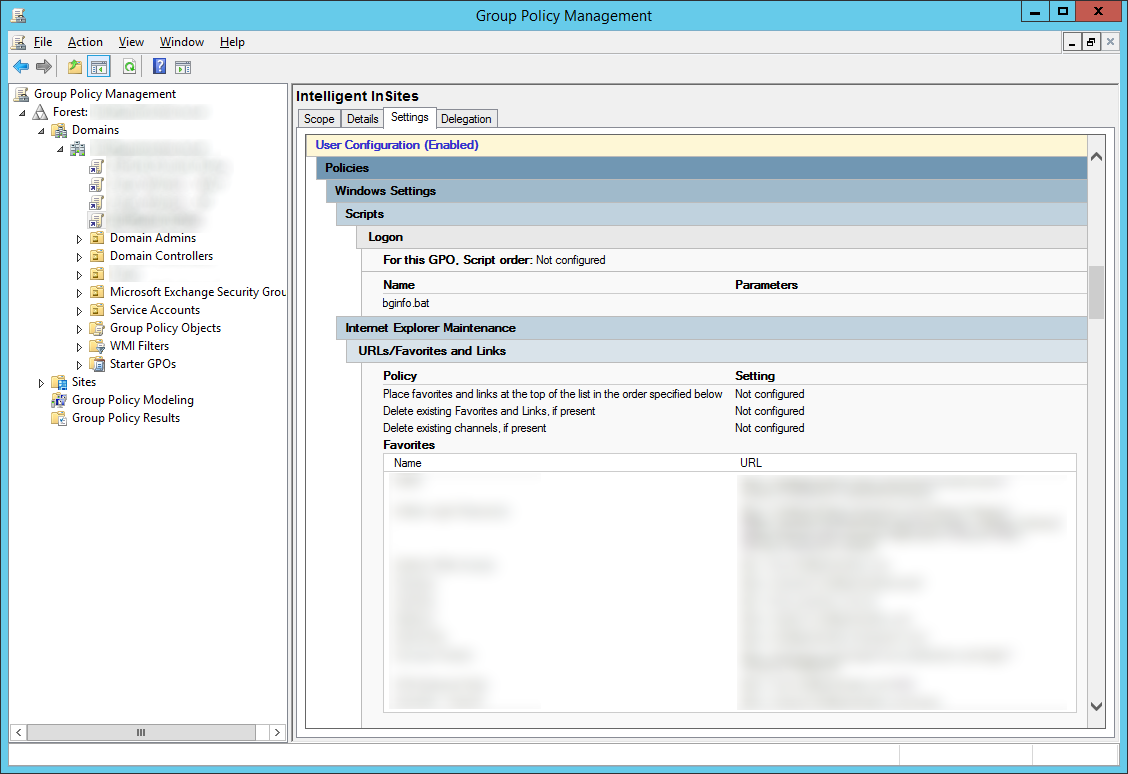The image size is (1128, 774).
Task: Click the "Delete existing Favorites and Links" policy
Action: [x=488, y=411]
